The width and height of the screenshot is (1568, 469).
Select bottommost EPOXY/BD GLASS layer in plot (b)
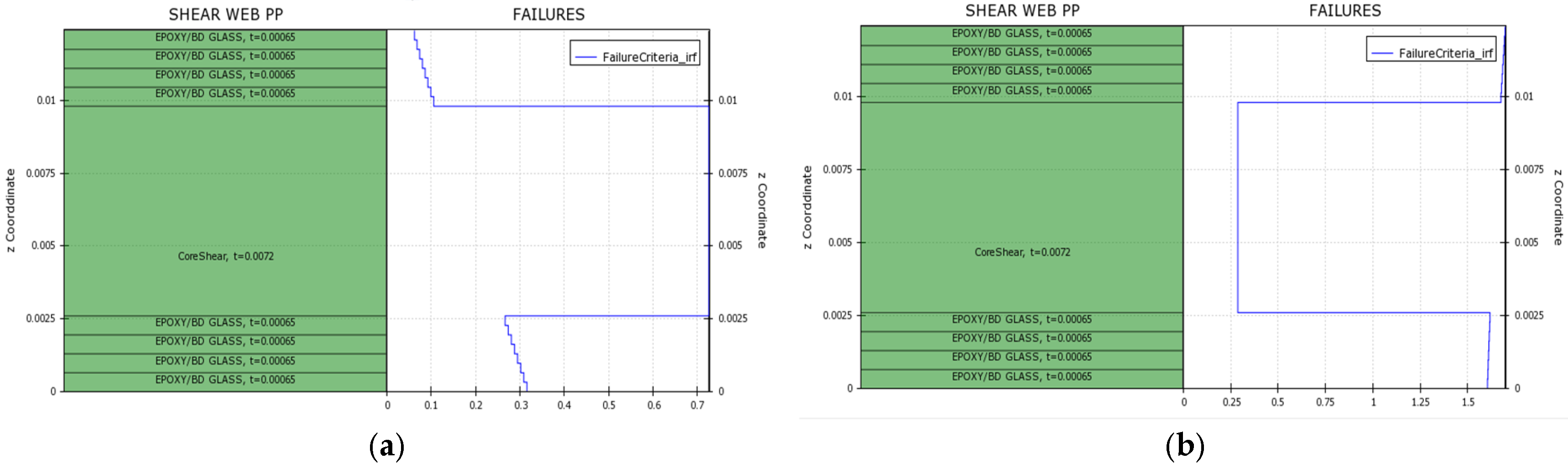click(x=1022, y=376)
